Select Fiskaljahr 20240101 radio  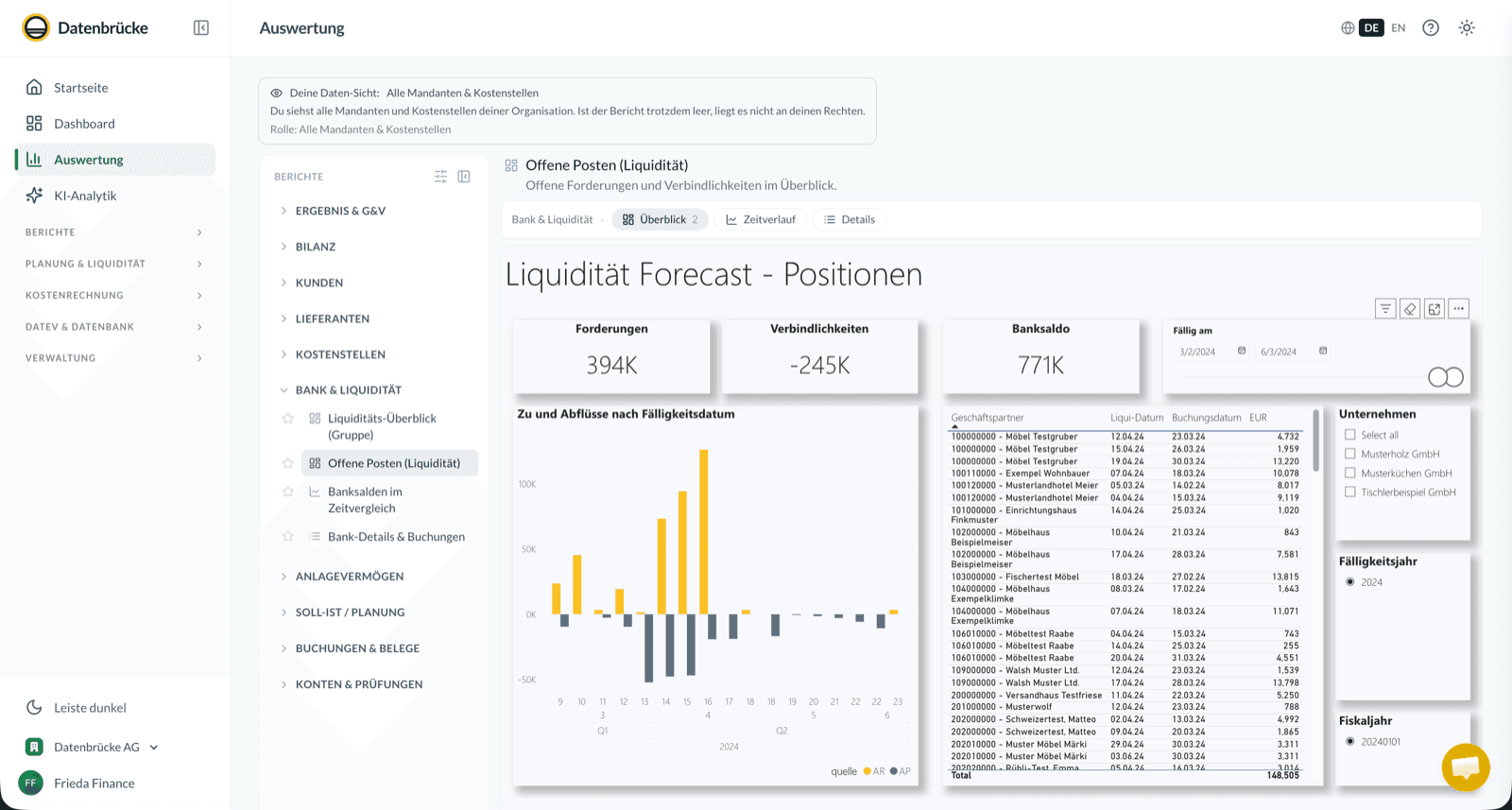[1350, 742]
